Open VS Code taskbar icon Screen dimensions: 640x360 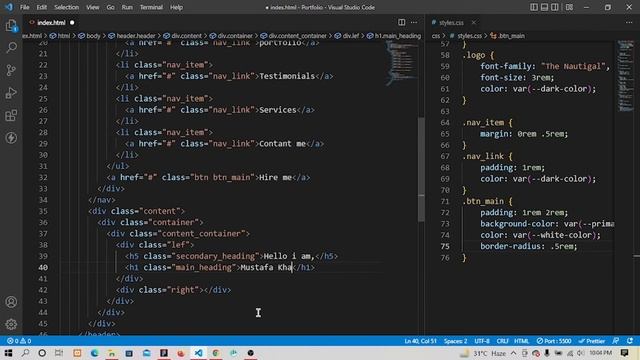(198, 353)
